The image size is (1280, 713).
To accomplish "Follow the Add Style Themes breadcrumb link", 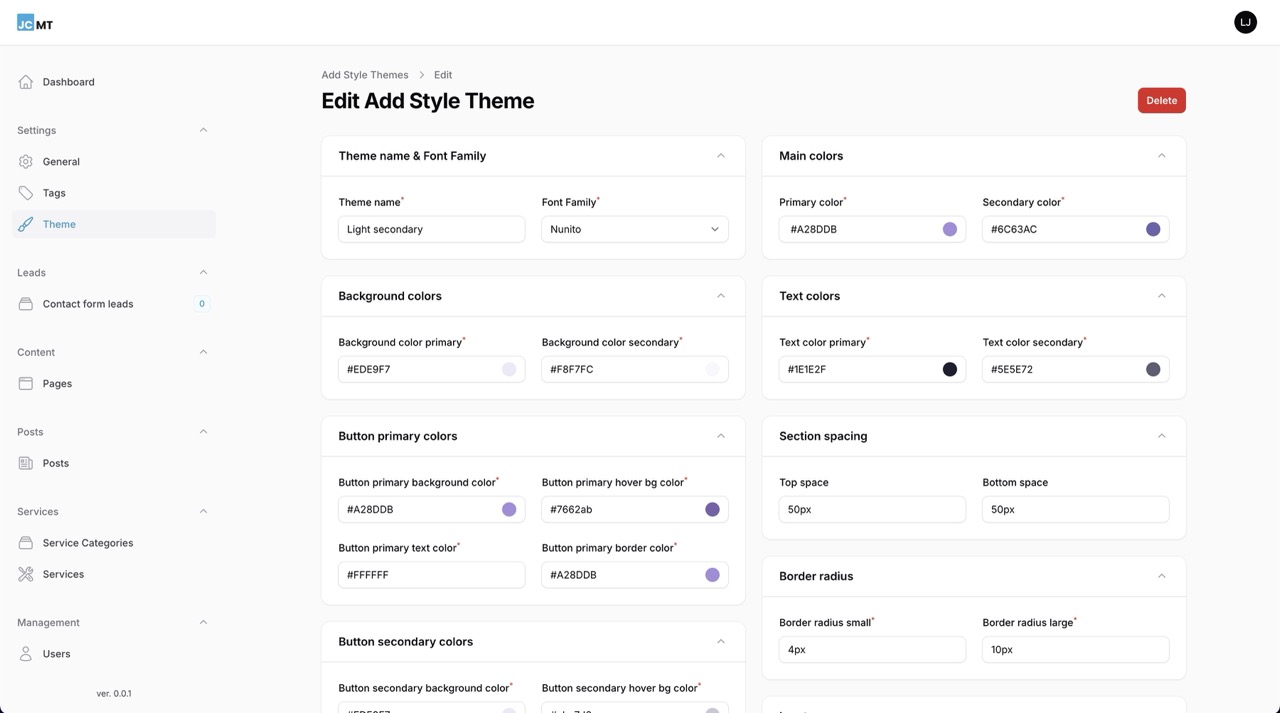I will pyautogui.click(x=365, y=74).
